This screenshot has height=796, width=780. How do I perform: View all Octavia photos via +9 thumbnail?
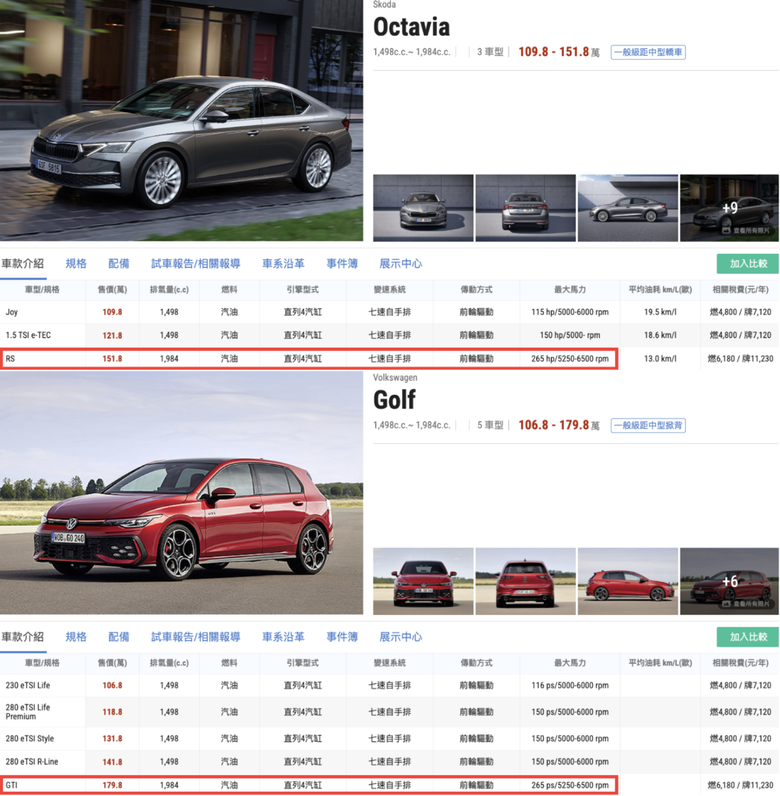click(729, 208)
